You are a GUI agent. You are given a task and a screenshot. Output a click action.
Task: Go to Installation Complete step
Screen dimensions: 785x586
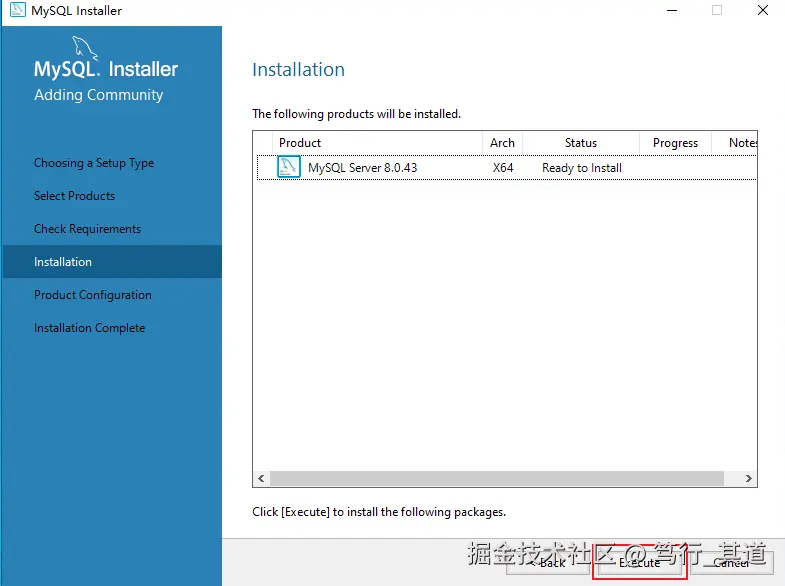click(x=90, y=328)
